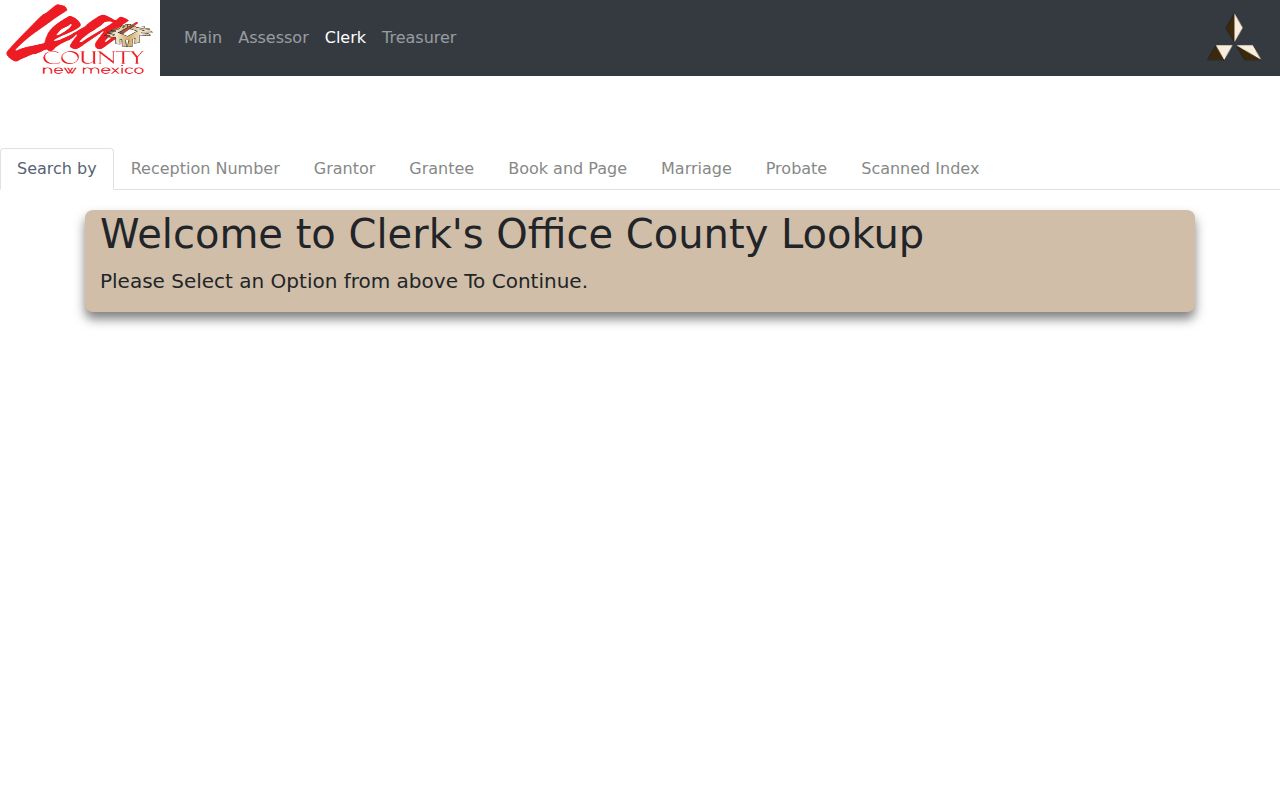Screen dimensions: 1280x800
Task: Select the Search by tab
Action: coord(57,169)
